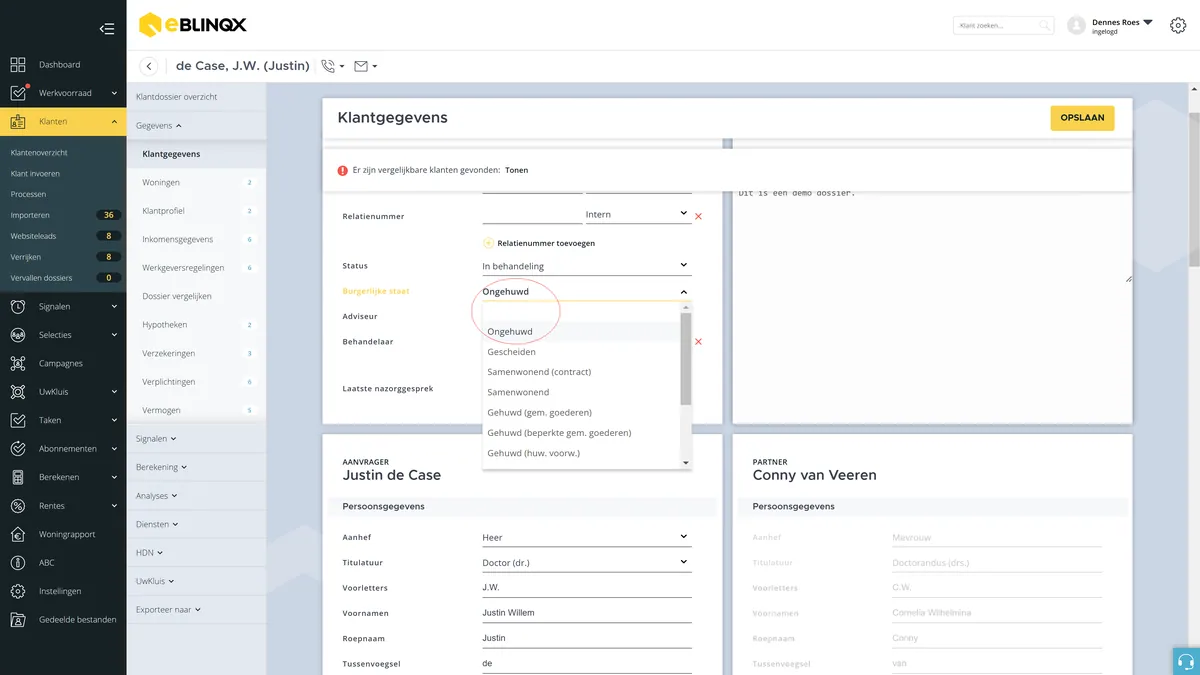Image resolution: width=1200 pixels, height=675 pixels.
Task: Click the Voornamen field containing Justin Willem
Action: coord(586,613)
